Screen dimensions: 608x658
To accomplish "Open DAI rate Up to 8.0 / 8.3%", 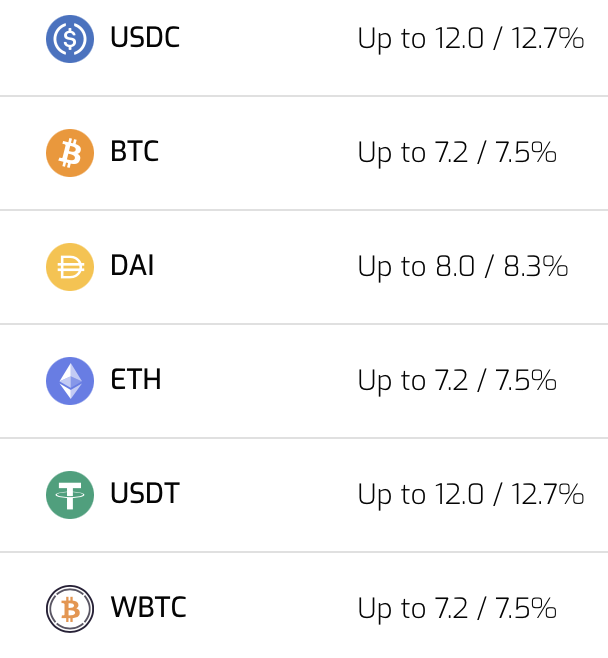I will [x=463, y=267].
